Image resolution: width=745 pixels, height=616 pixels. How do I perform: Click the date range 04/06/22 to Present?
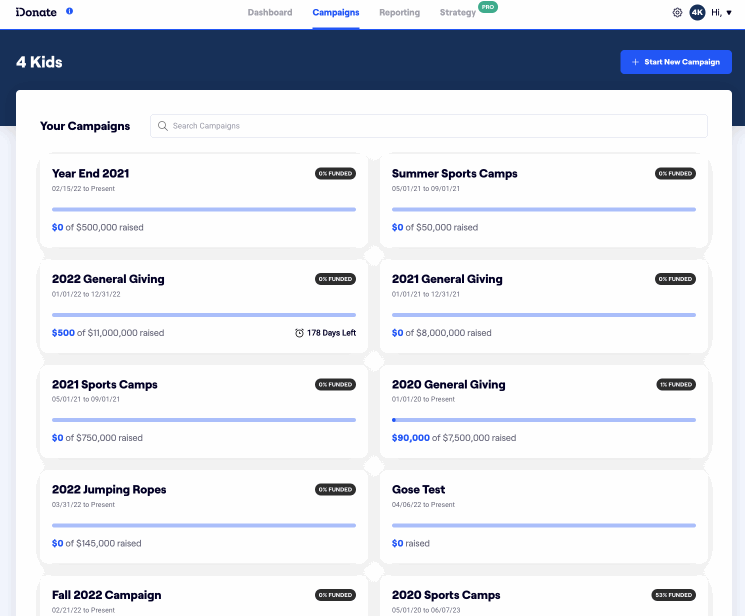423,505
